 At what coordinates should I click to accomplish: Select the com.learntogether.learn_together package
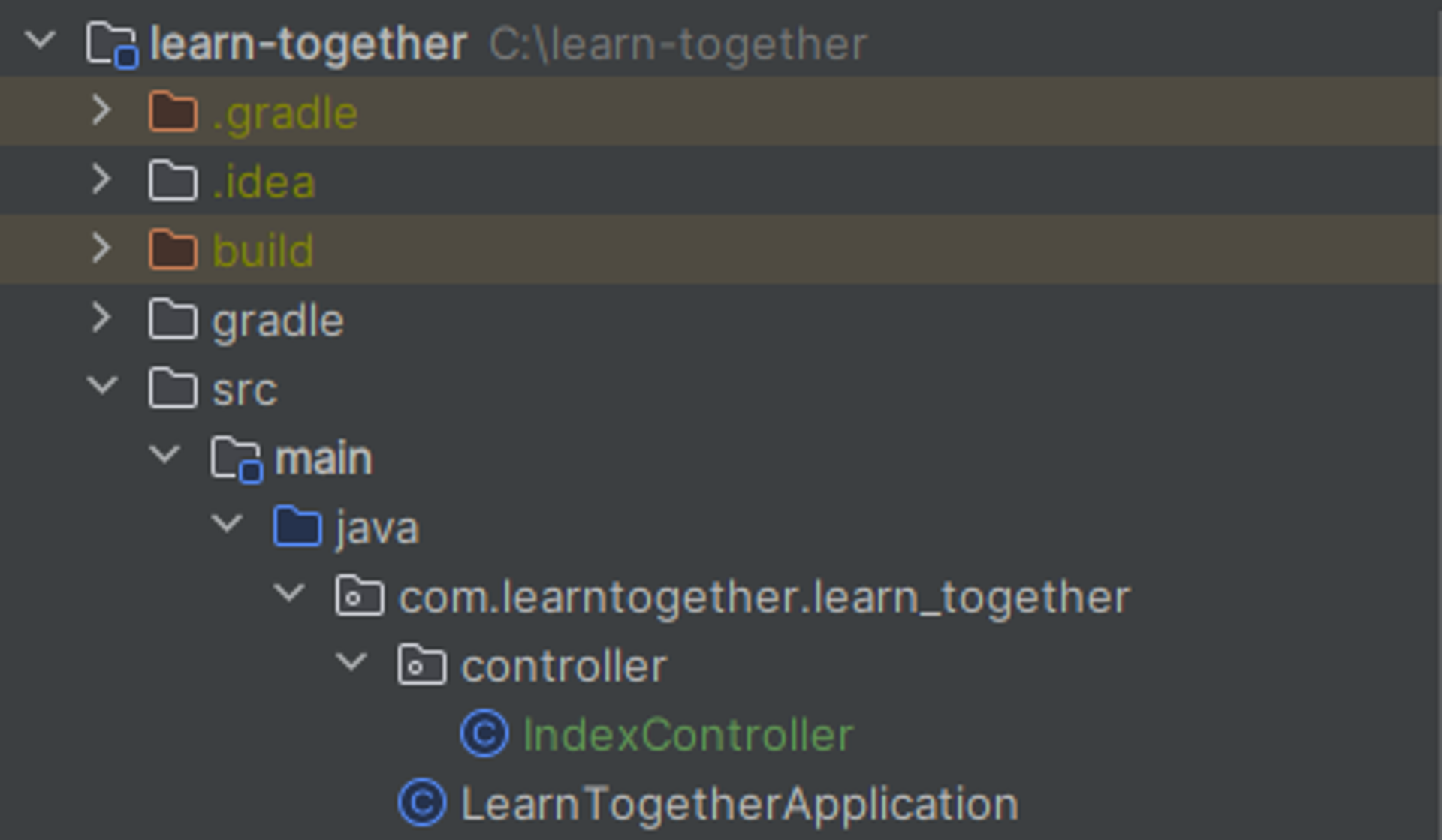(x=765, y=598)
